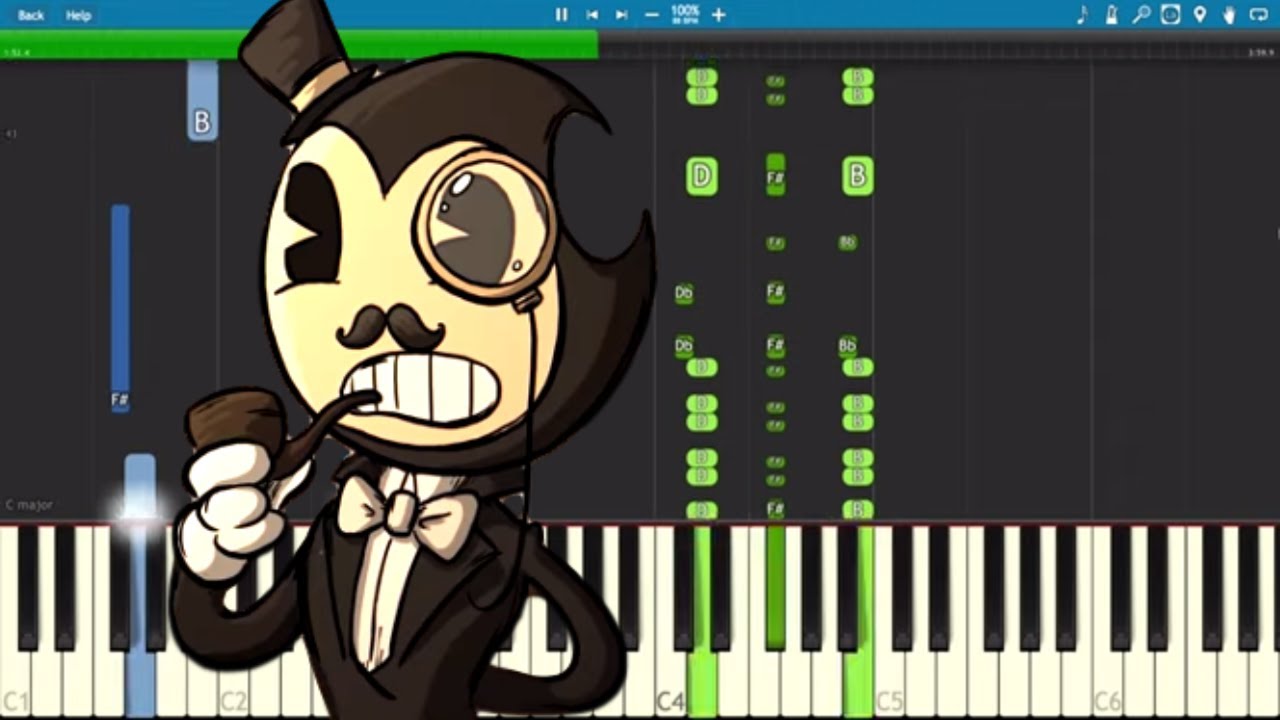The height and width of the screenshot is (720, 1280).
Task: Open the Help menu
Action: coord(78,15)
